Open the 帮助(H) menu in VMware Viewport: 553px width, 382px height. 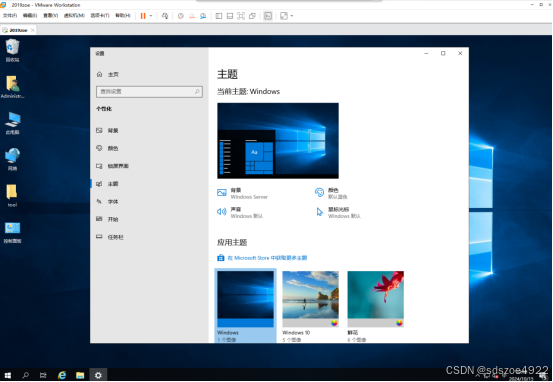(123, 16)
